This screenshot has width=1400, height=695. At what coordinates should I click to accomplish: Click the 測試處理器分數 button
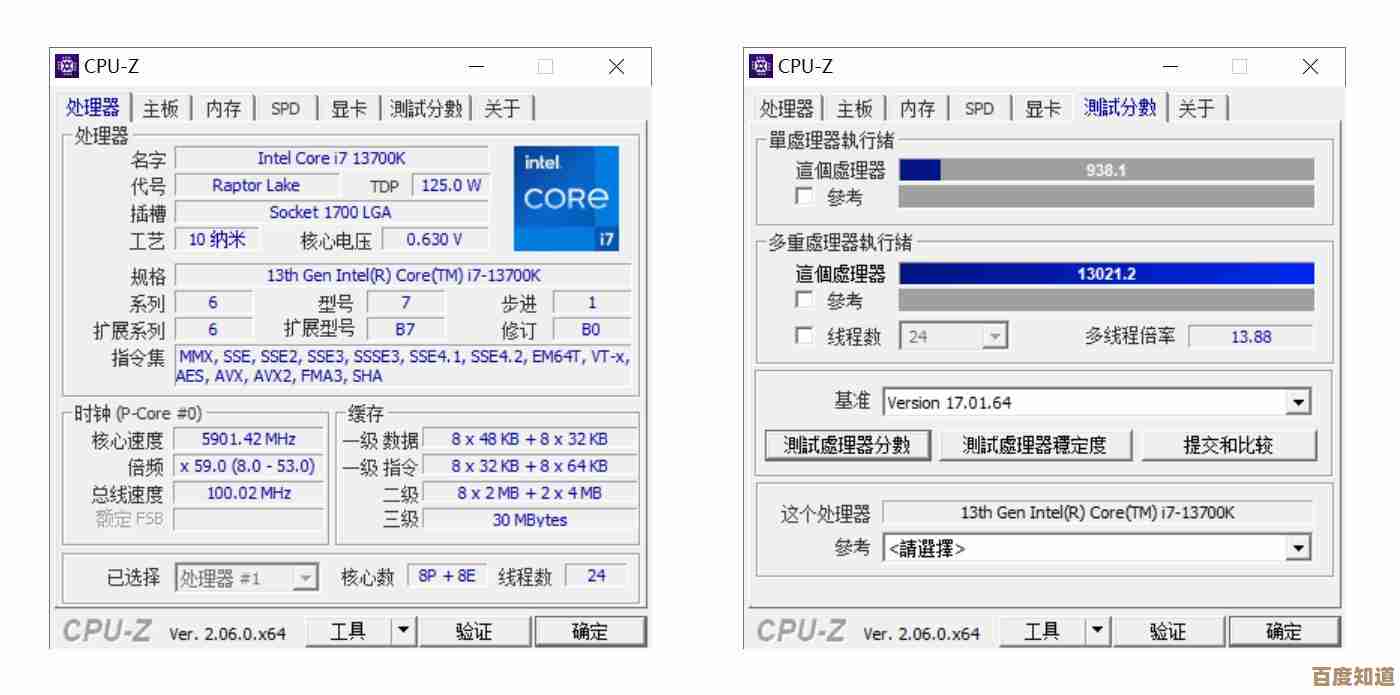coord(847,445)
